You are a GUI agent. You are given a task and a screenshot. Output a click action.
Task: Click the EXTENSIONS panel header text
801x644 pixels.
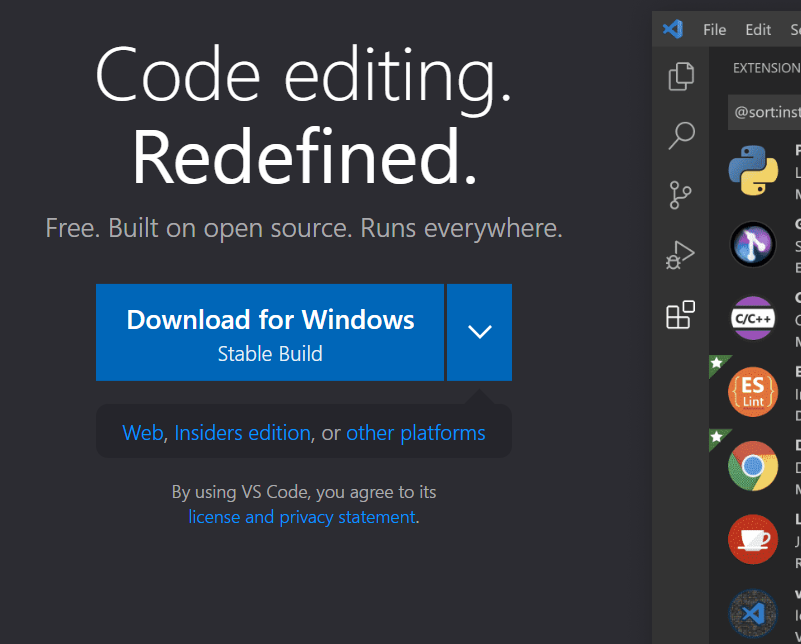point(767,68)
